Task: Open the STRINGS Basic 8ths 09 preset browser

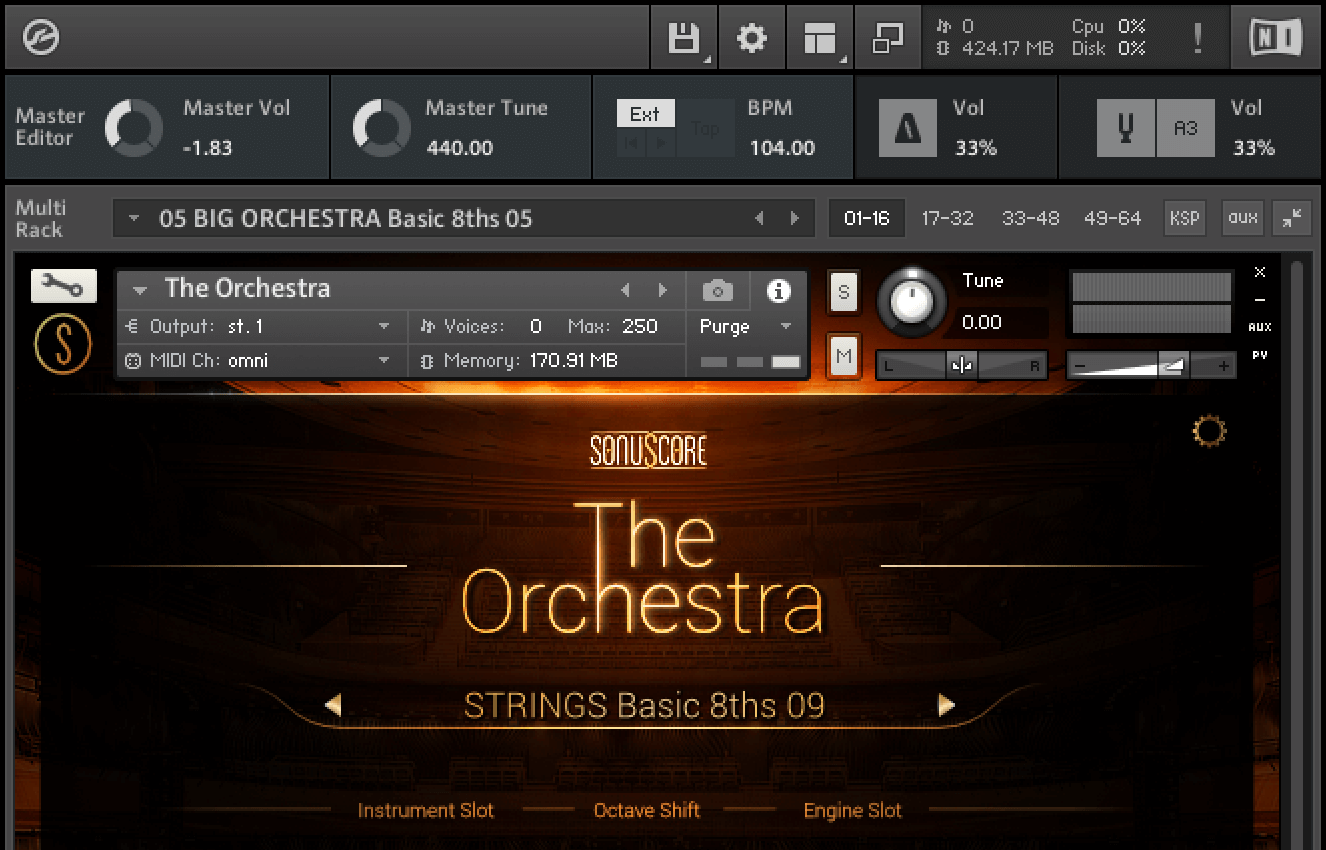Action: [644, 705]
